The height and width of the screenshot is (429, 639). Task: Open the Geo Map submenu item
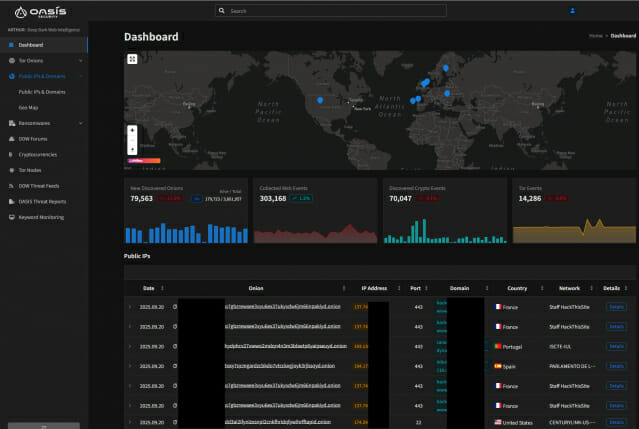(29, 107)
